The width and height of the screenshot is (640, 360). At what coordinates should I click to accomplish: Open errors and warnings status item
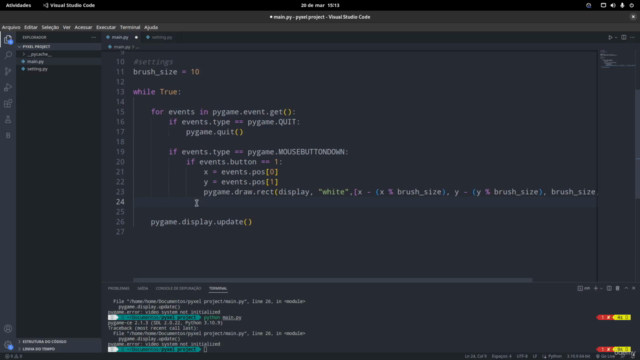[13, 356]
